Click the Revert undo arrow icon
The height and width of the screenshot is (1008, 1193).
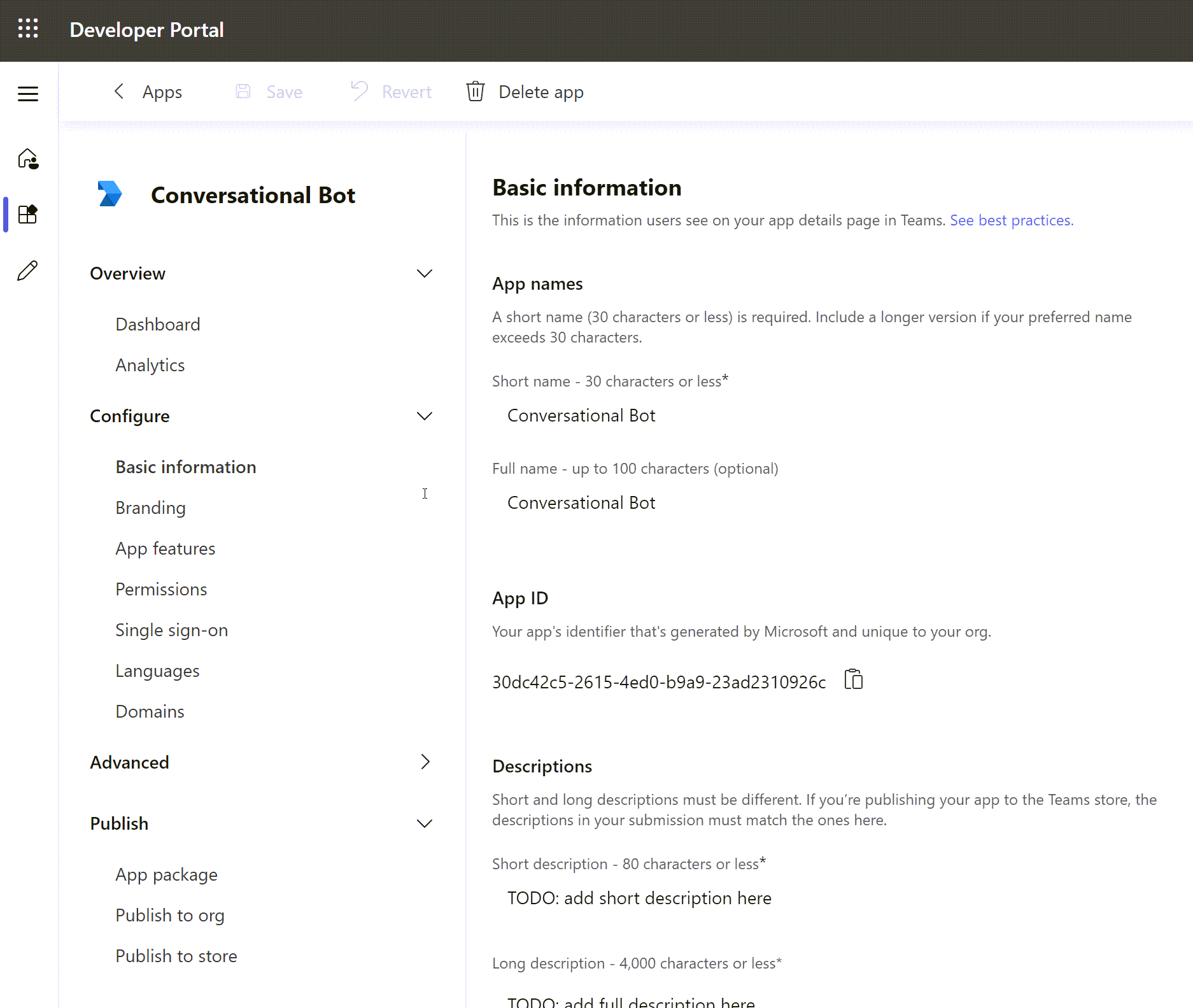coord(360,91)
